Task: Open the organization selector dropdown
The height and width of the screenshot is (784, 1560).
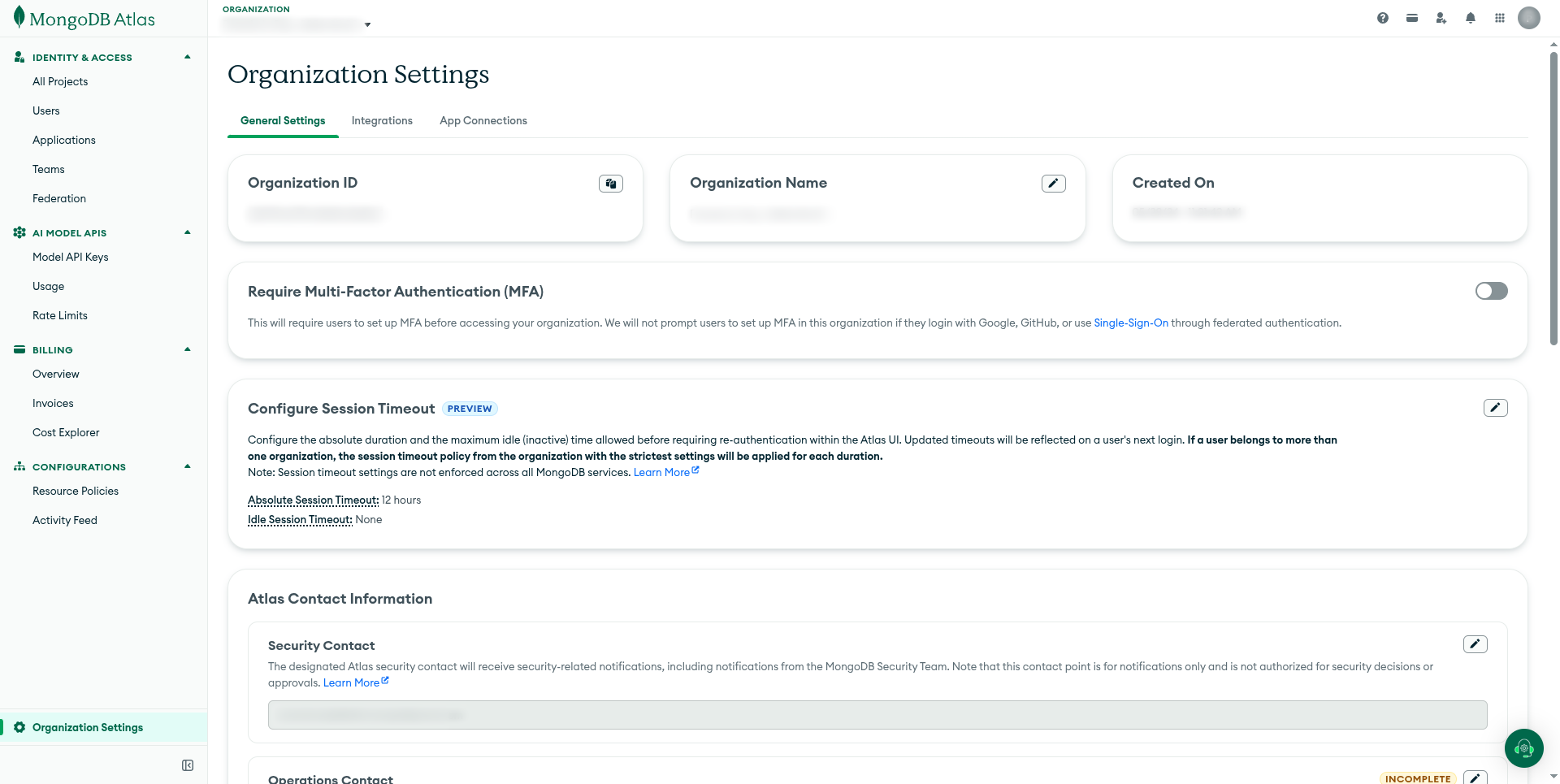Action: click(297, 24)
